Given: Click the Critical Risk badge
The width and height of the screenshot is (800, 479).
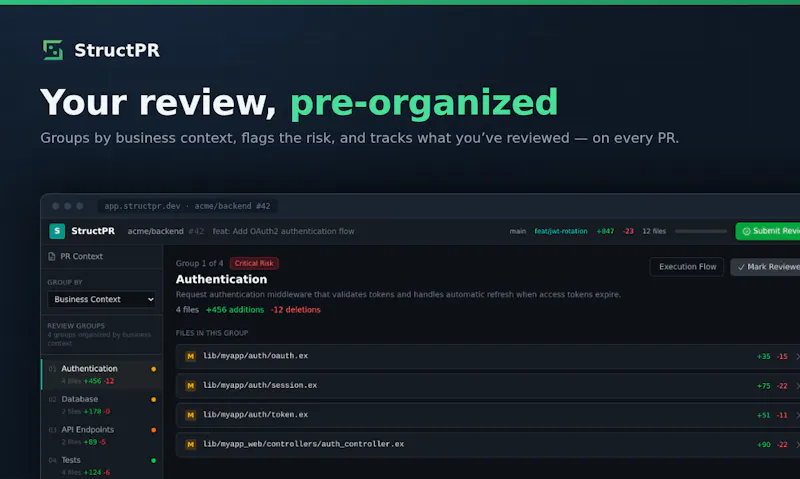Looking at the screenshot, I should (x=254, y=263).
